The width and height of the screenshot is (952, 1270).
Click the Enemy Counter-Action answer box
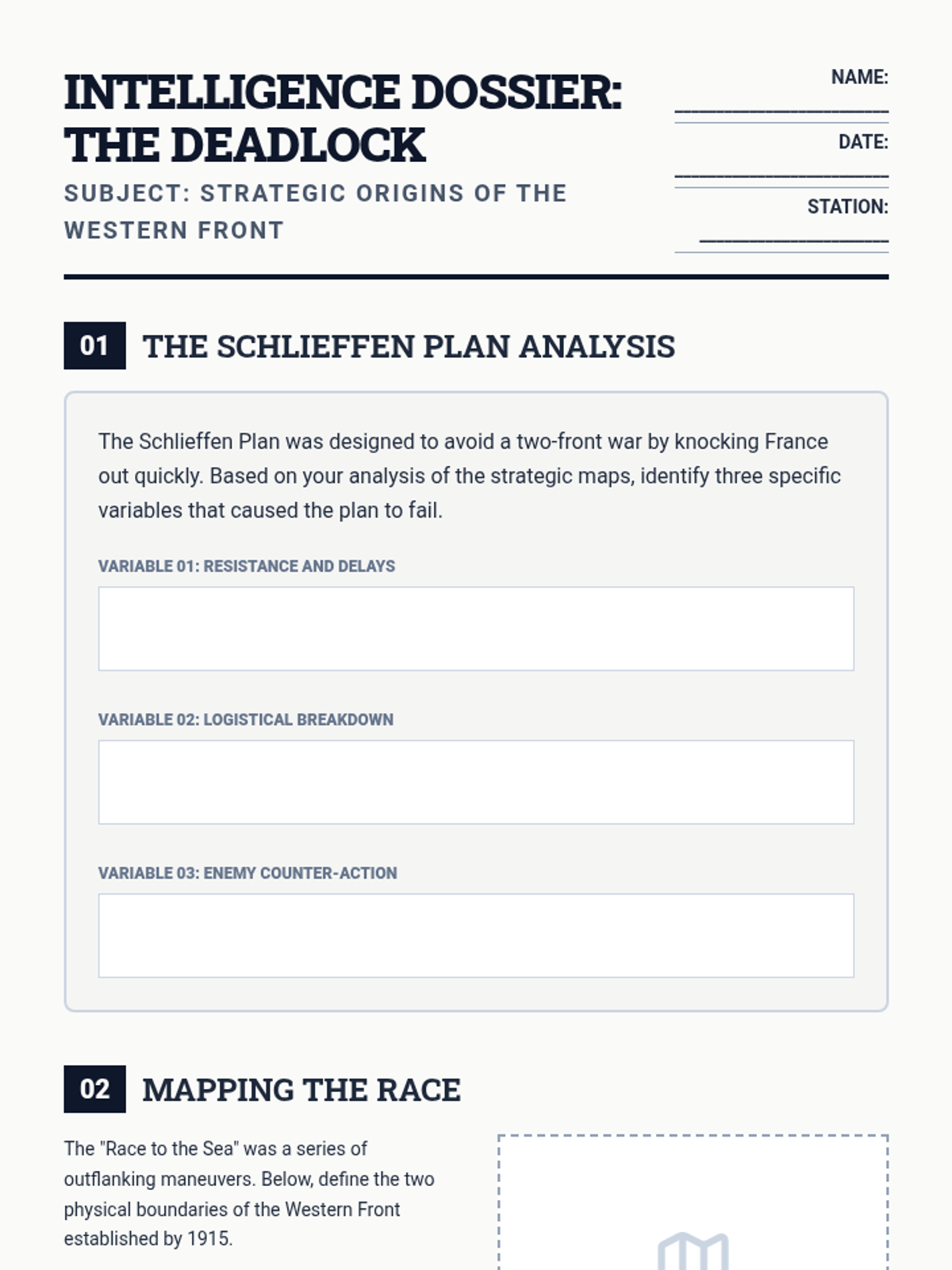[476, 935]
